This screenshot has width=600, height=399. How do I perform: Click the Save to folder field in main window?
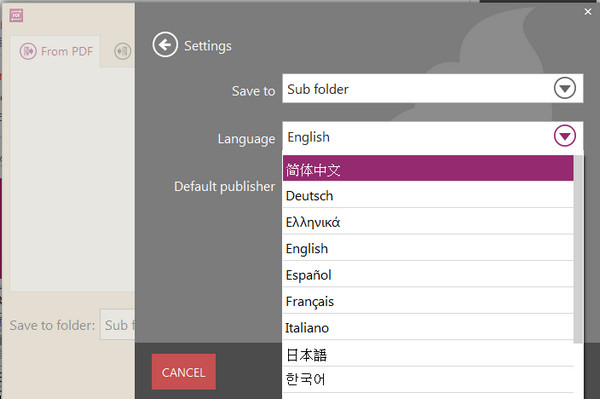118,325
